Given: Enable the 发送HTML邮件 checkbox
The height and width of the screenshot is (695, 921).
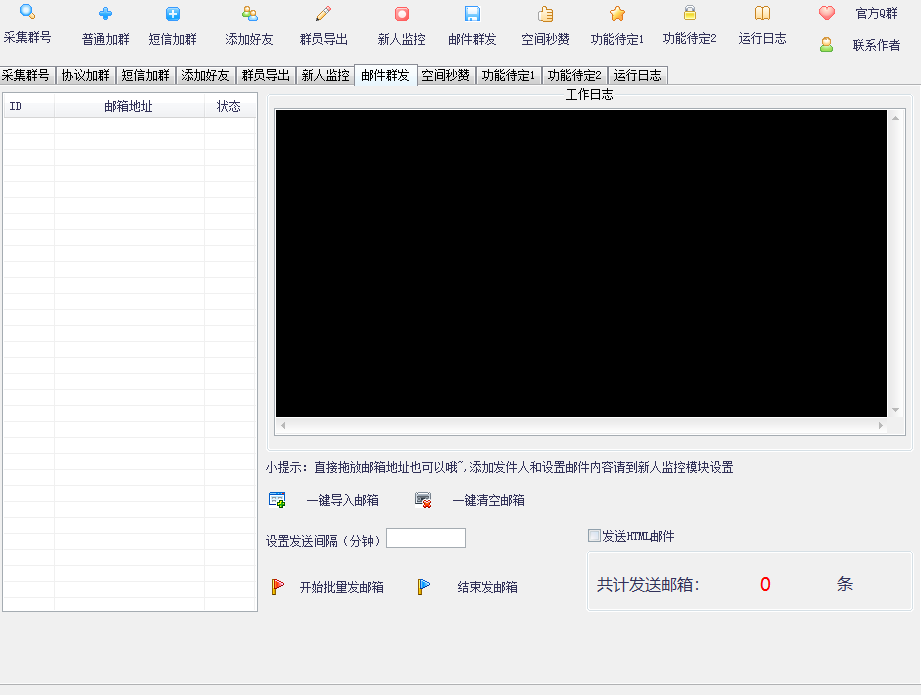Looking at the screenshot, I should [x=594, y=536].
